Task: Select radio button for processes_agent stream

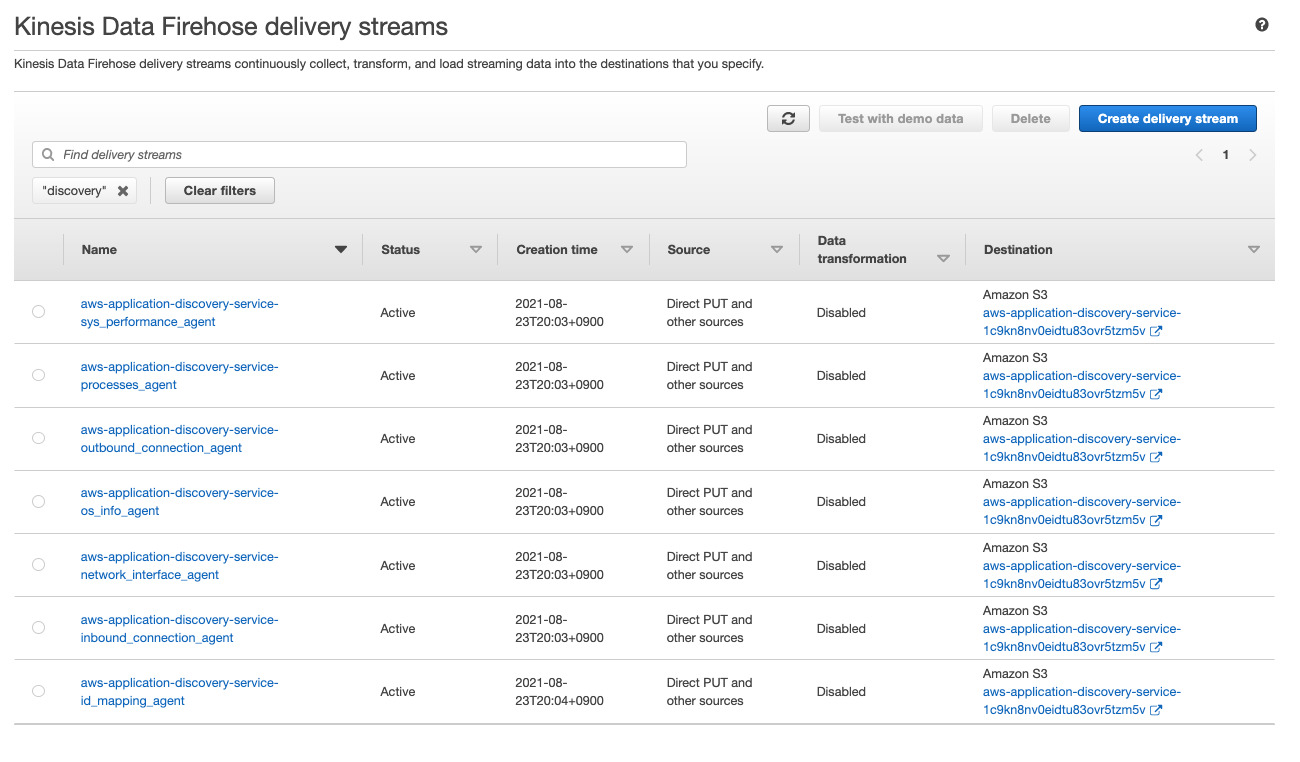Action: [x=38, y=375]
